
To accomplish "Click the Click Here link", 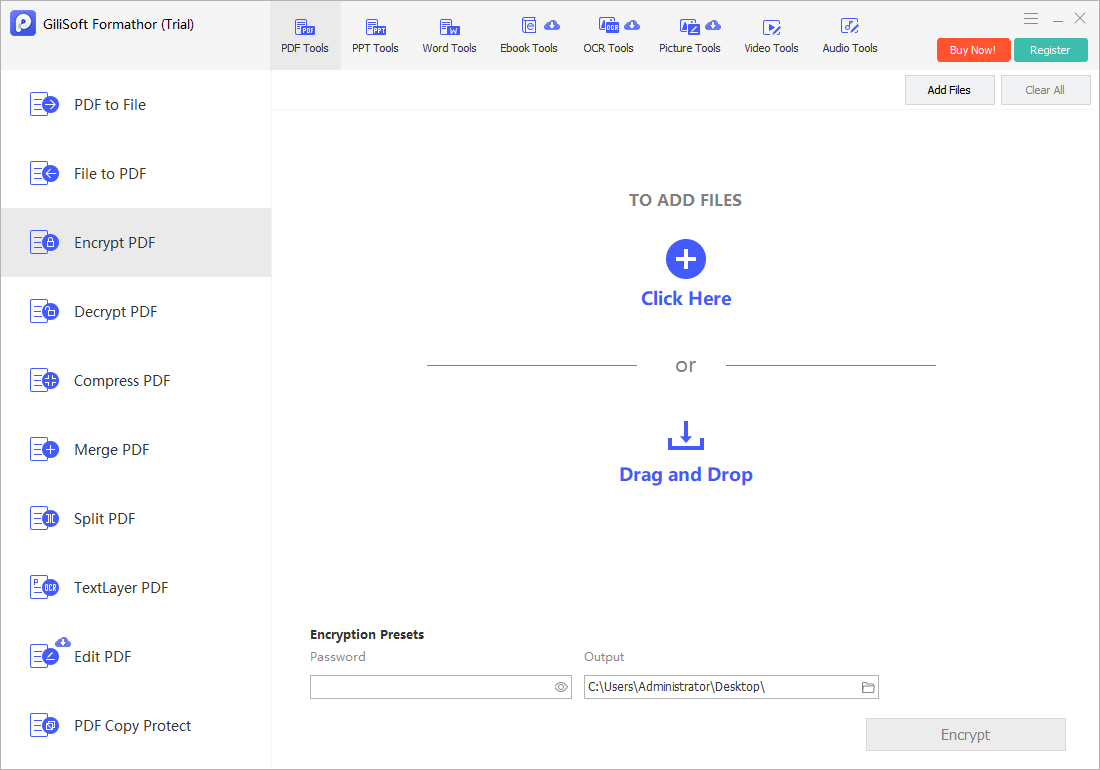I will (x=686, y=298).
